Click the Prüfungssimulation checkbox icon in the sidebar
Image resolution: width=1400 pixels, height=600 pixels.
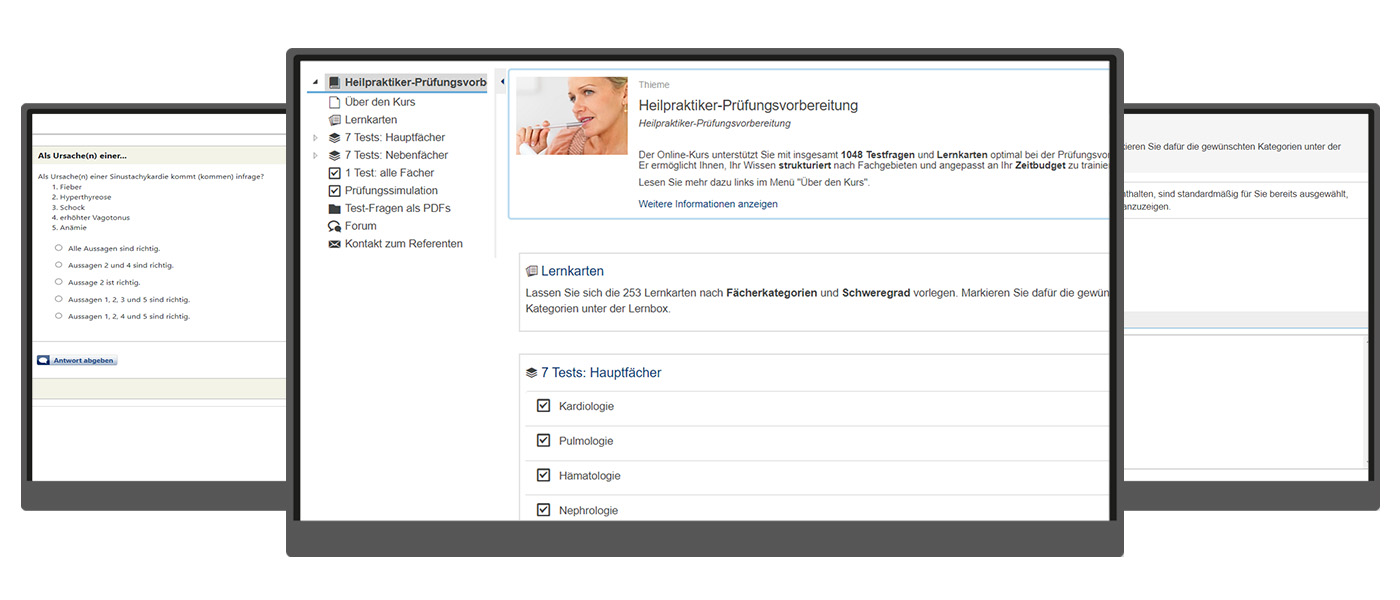point(334,191)
